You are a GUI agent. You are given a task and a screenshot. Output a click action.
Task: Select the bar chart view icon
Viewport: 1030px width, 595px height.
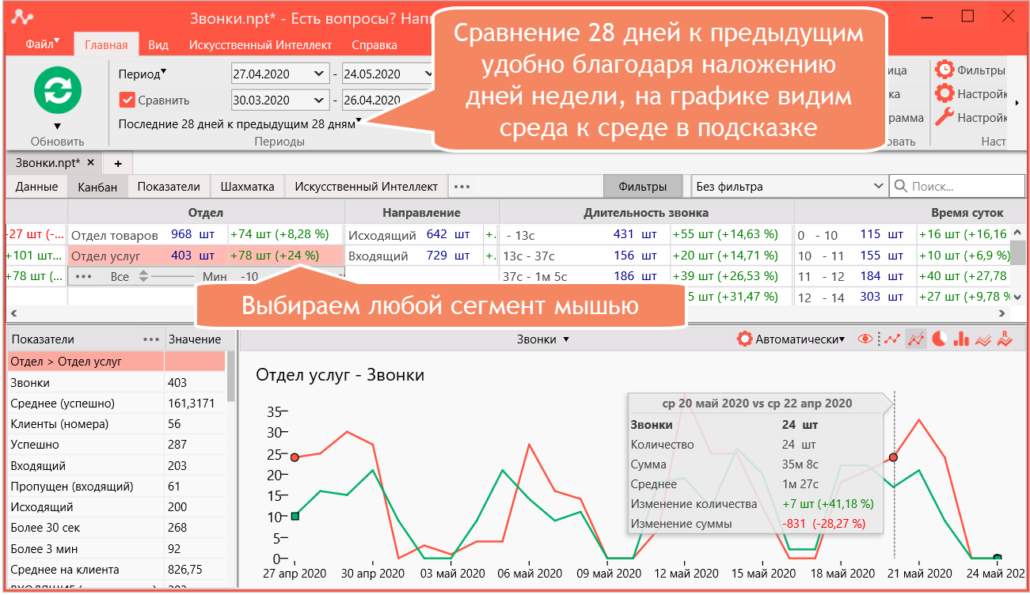coord(961,339)
